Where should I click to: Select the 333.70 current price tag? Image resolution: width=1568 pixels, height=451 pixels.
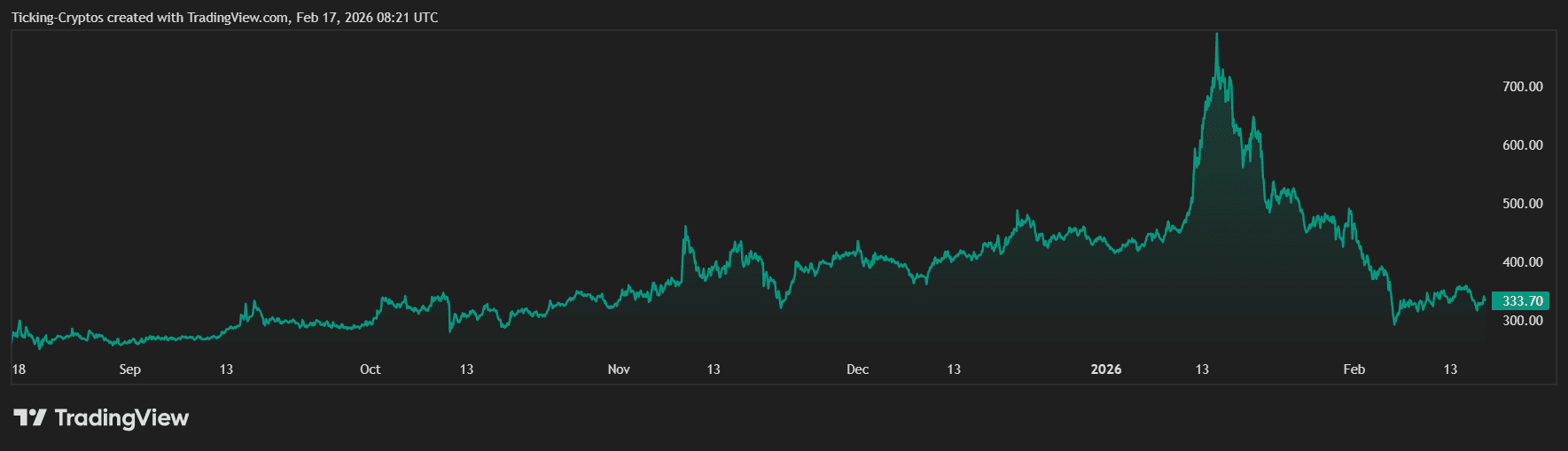coord(1521,301)
